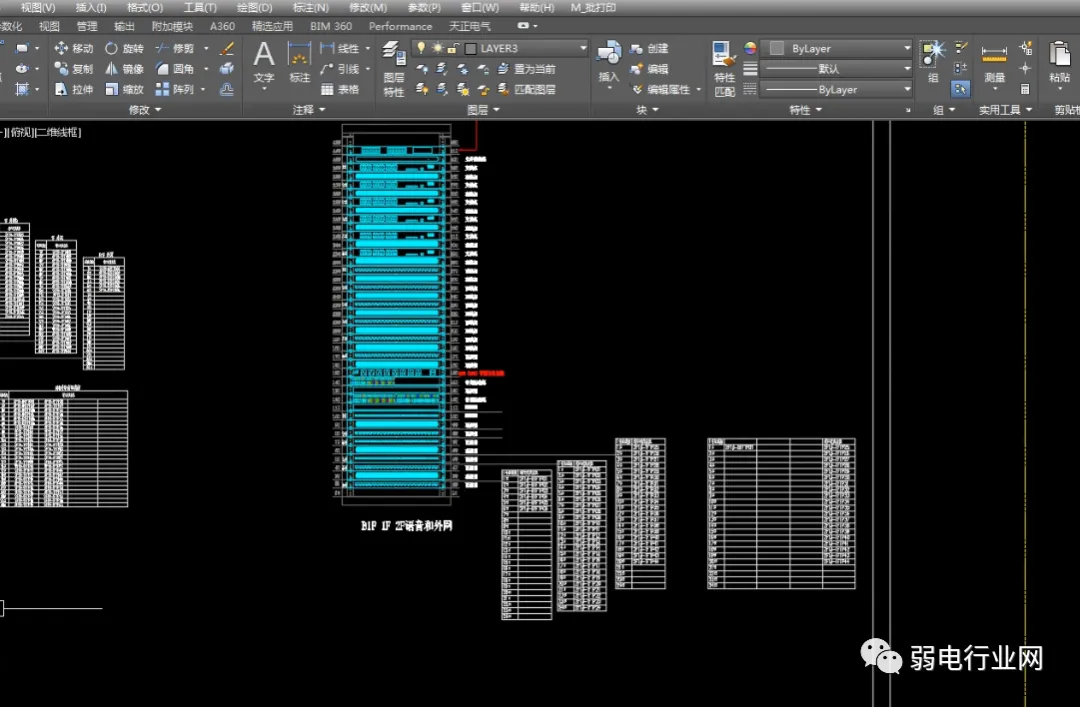Open the 工具(T) menu
1080x707 pixels.
(x=200, y=8)
